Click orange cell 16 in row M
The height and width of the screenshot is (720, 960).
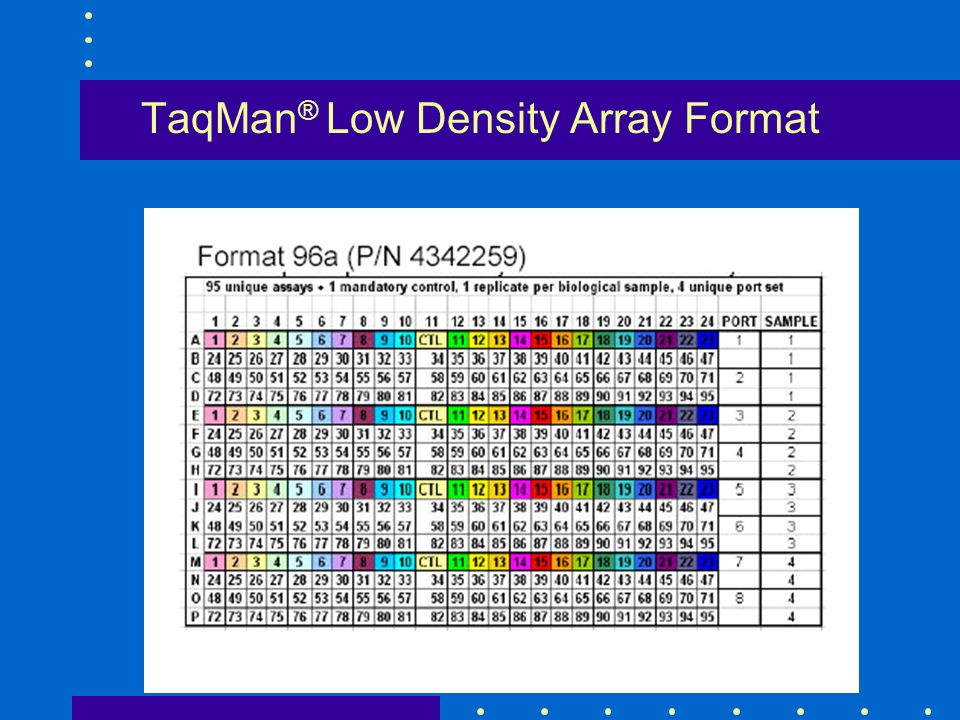click(561, 562)
